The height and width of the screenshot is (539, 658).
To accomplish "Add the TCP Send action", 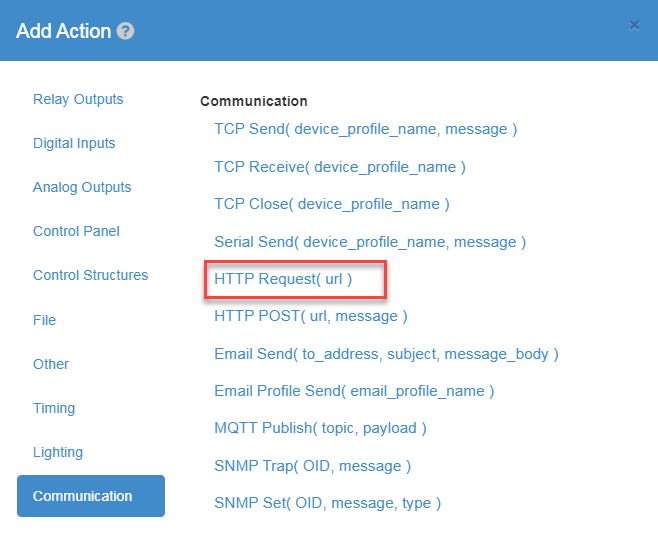I will tap(366, 129).
